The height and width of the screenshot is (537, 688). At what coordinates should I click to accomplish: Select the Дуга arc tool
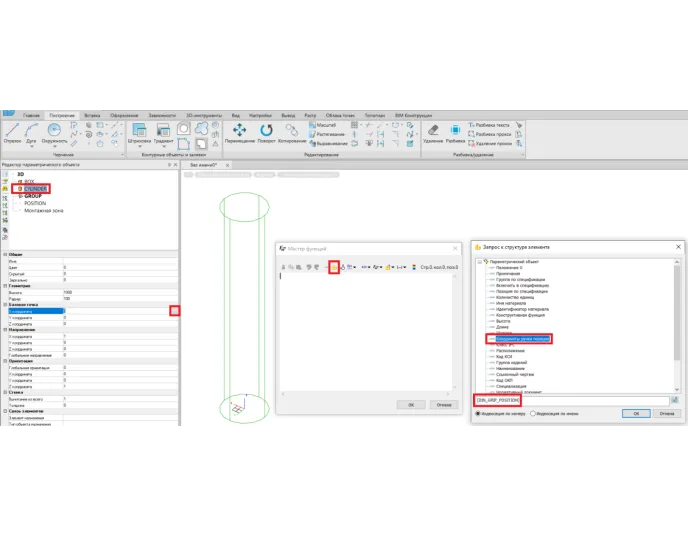(x=31, y=133)
